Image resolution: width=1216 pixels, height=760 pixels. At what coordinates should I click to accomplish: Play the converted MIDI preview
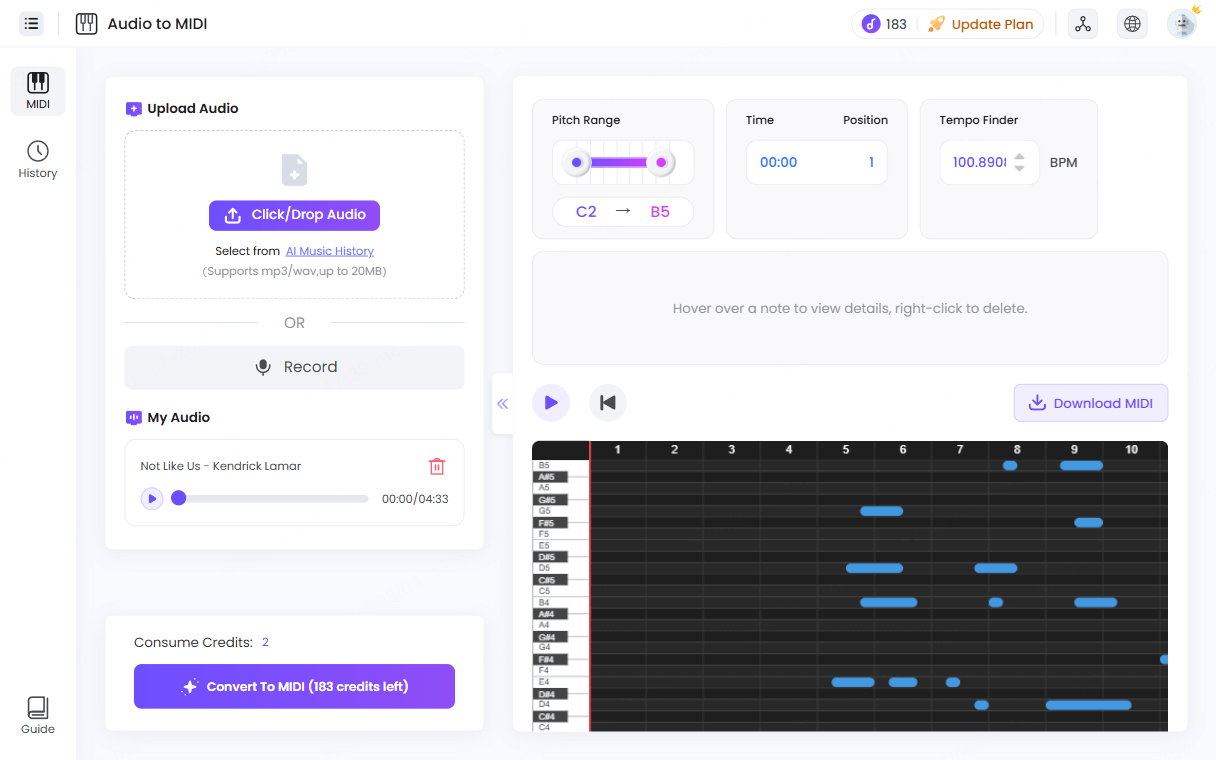[551, 402]
